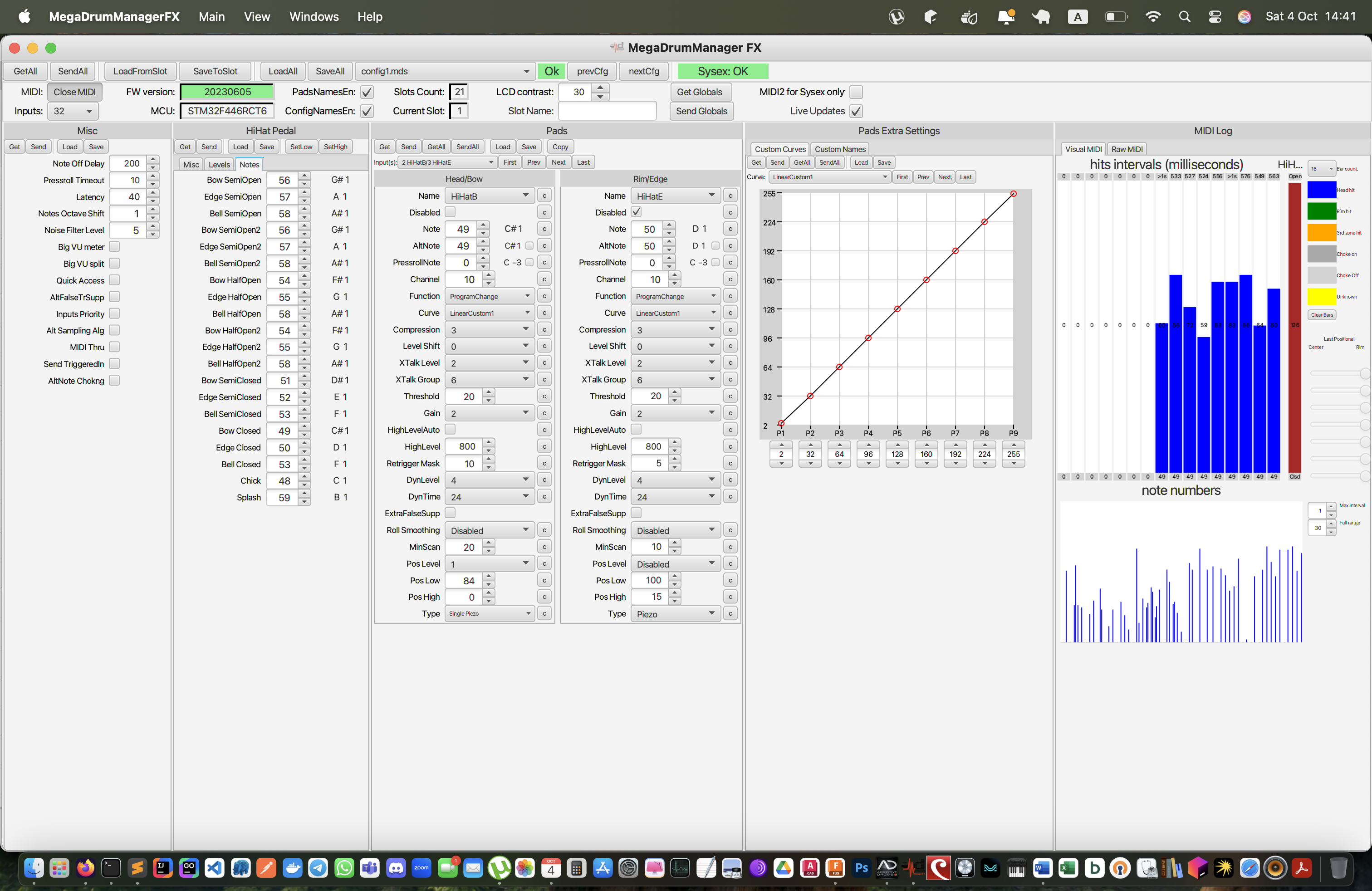
Task: Open Discord from the Dock
Action: 396,867
